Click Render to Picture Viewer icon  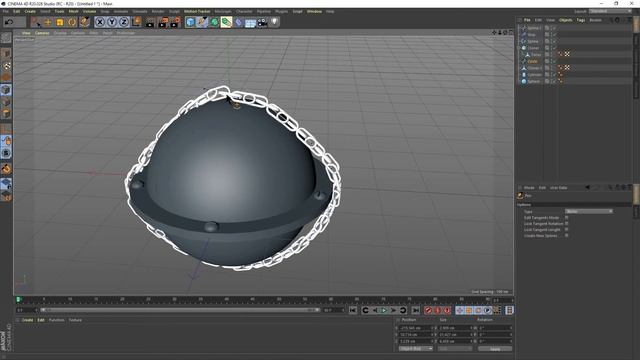point(163,22)
